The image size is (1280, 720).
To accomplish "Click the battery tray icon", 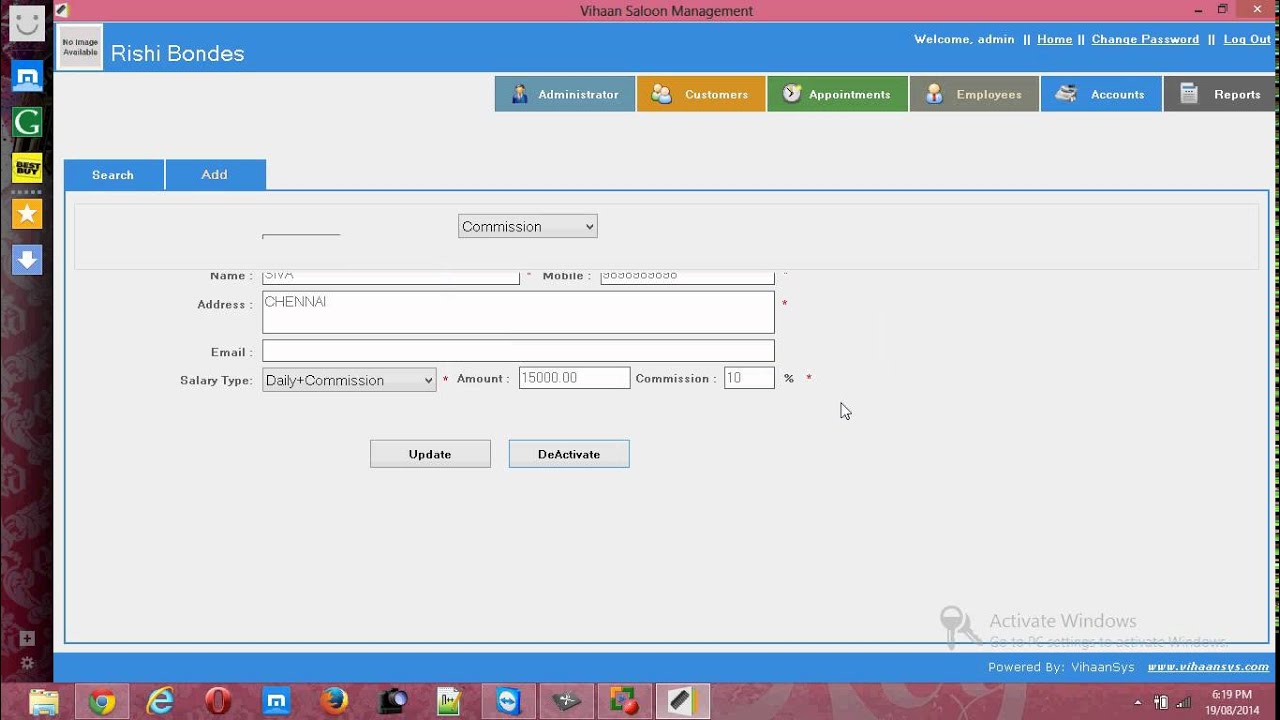I will (x=1161, y=702).
